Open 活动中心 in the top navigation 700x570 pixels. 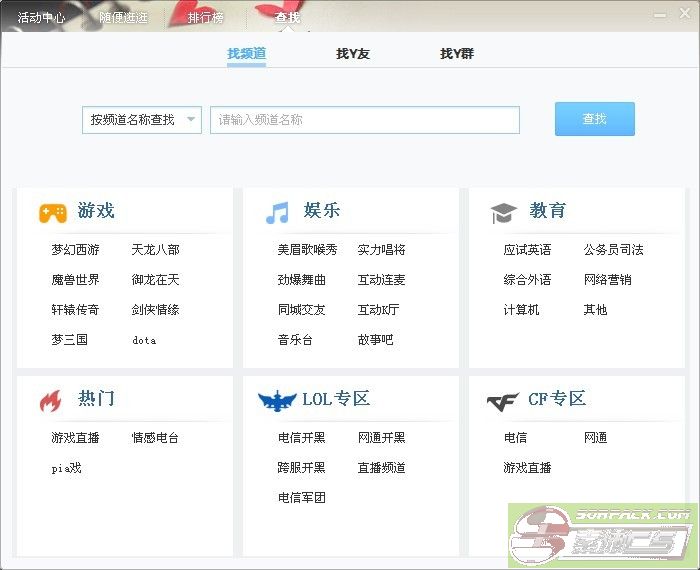(42, 18)
